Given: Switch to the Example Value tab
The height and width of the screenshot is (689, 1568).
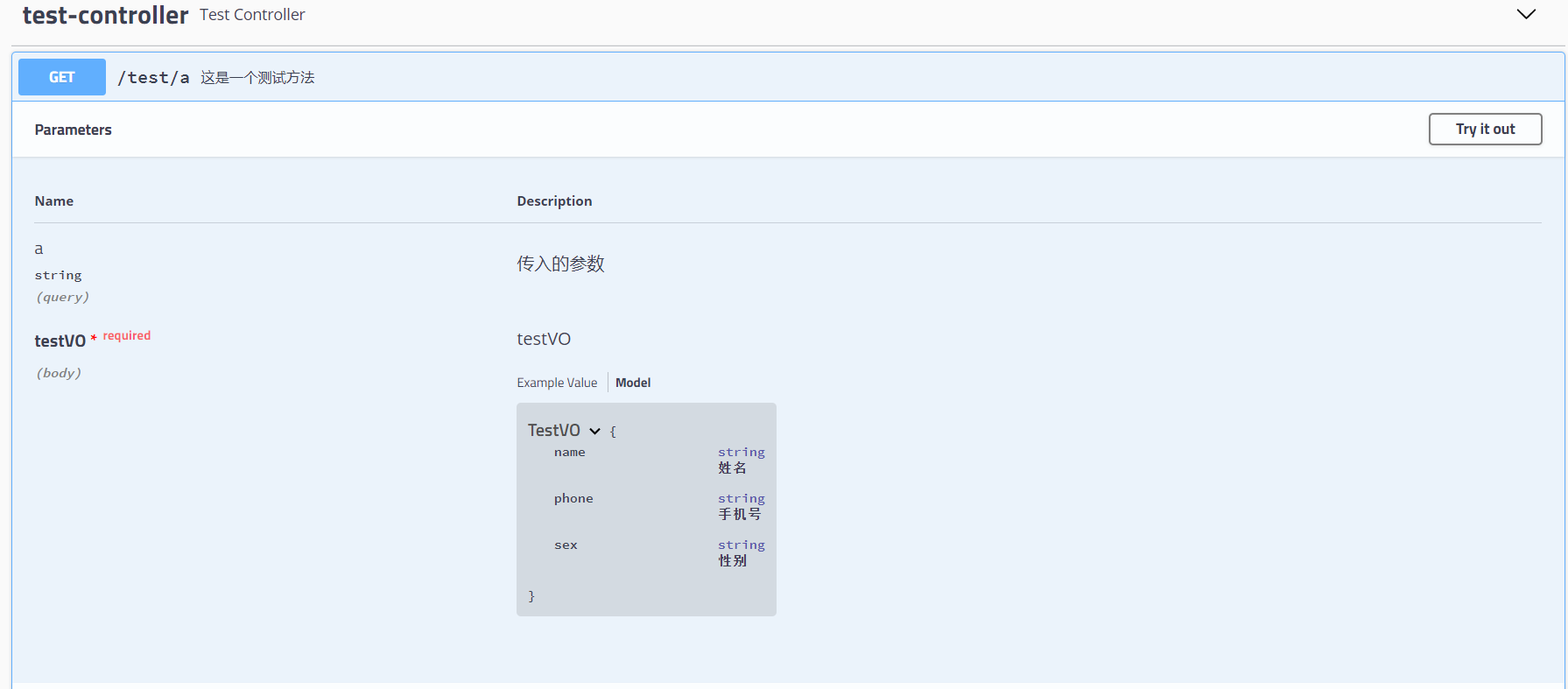Looking at the screenshot, I should [557, 383].
